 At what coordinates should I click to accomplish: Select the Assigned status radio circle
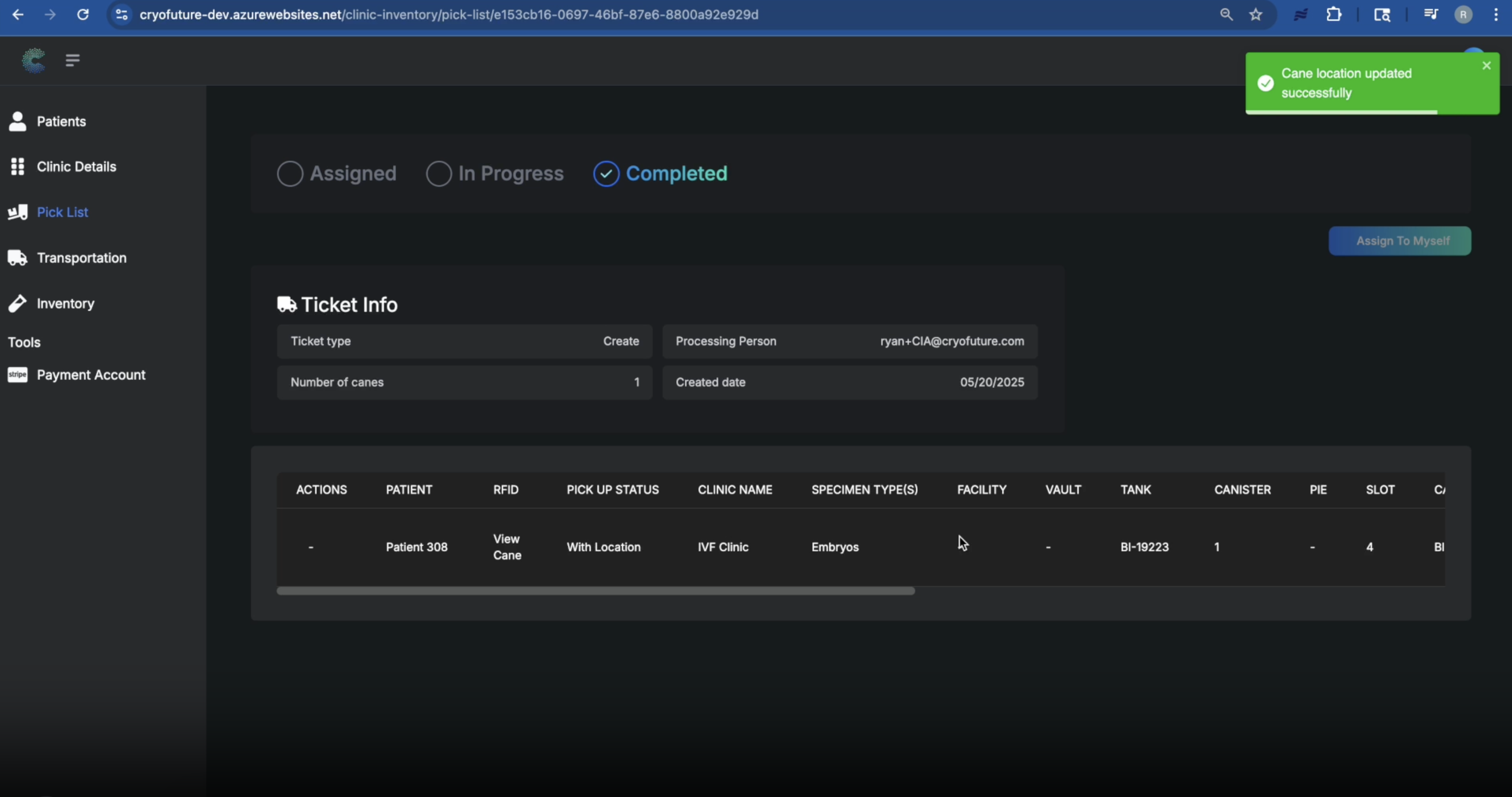point(290,174)
